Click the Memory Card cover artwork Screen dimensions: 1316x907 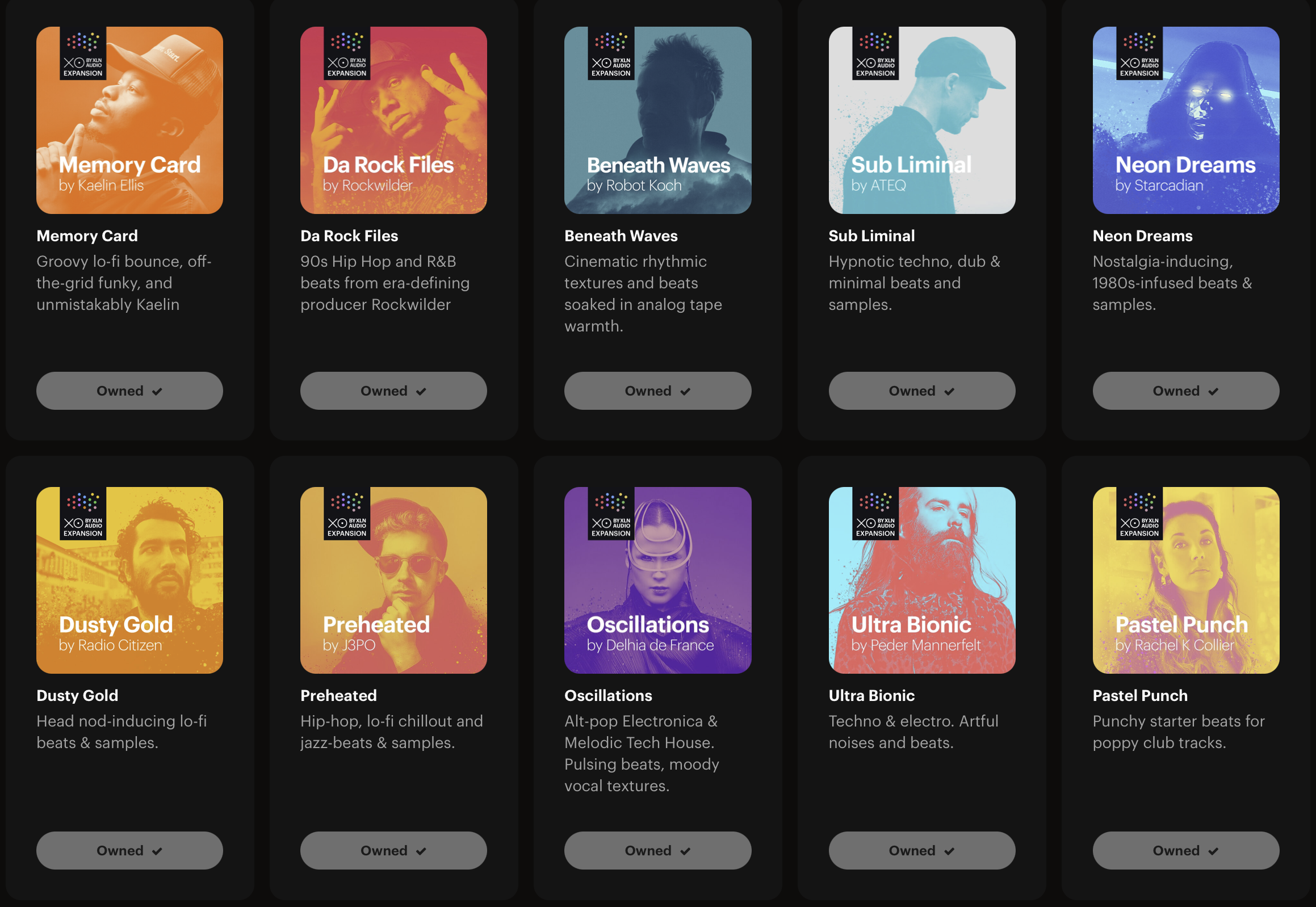pos(129,120)
